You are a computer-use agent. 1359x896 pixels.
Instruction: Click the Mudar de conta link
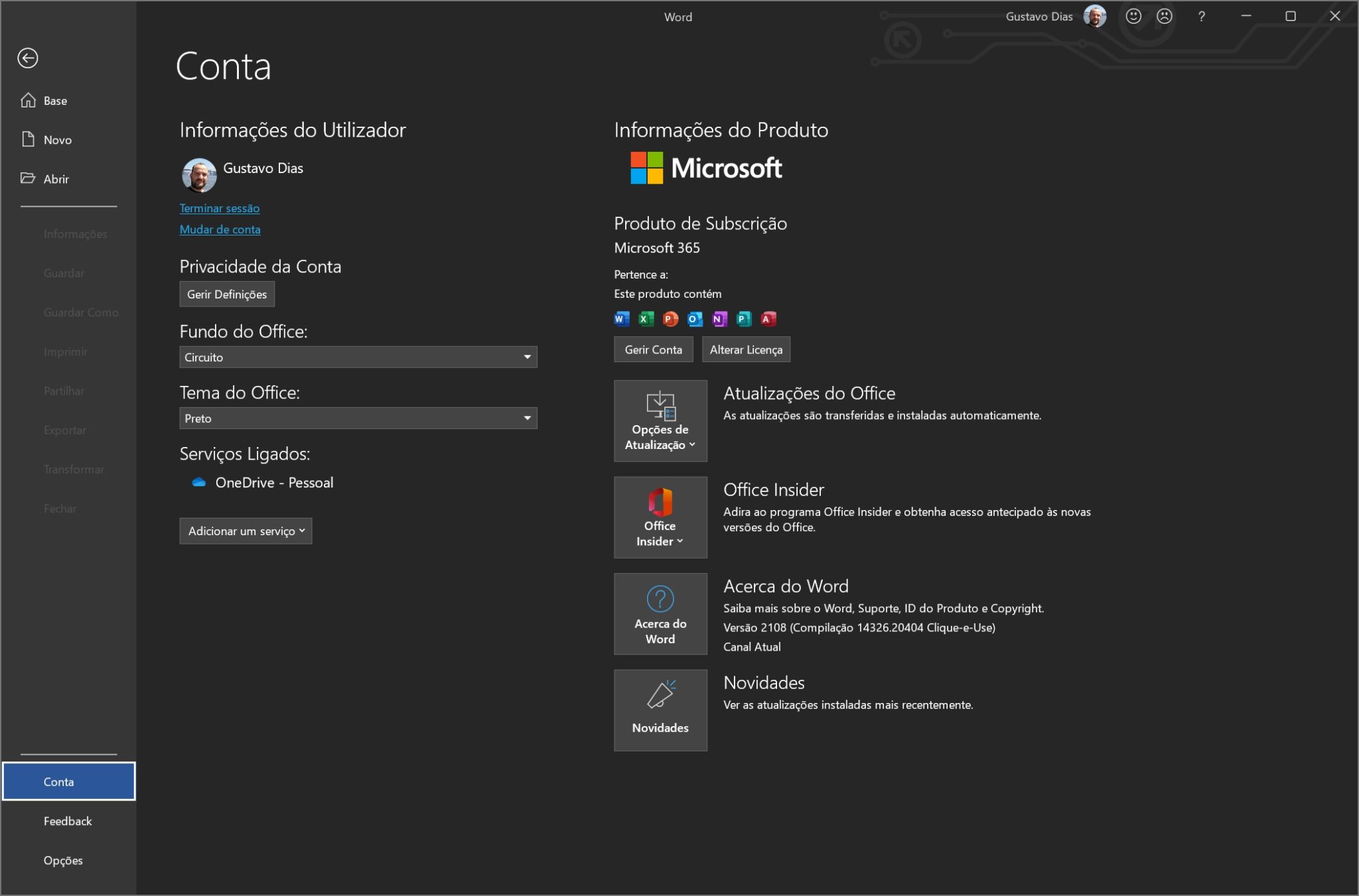pyautogui.click(x=220, y=229)
